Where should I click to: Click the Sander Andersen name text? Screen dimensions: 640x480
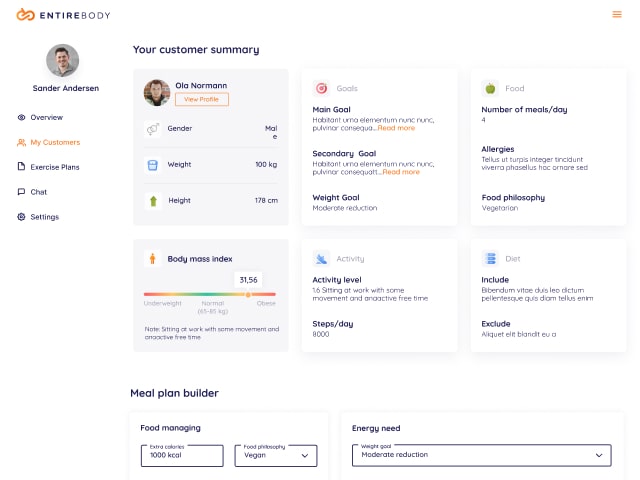[66, 88]
